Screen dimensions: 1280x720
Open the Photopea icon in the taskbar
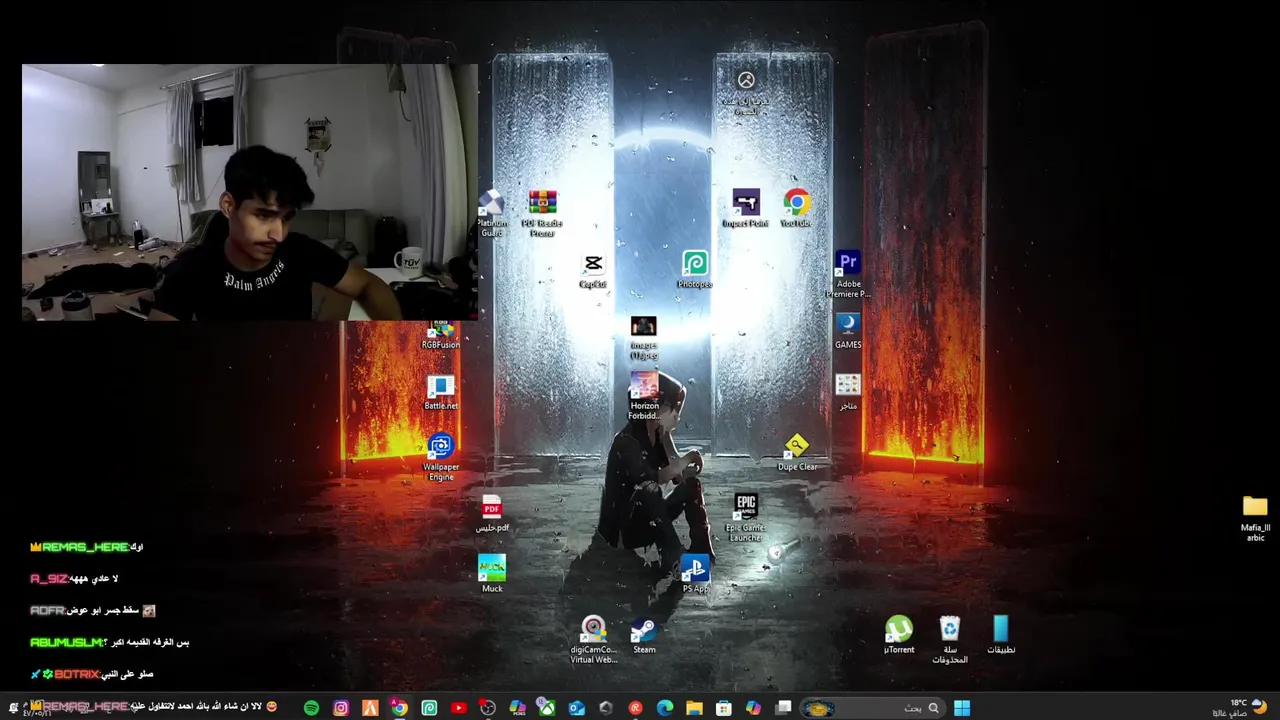[429, 708]
